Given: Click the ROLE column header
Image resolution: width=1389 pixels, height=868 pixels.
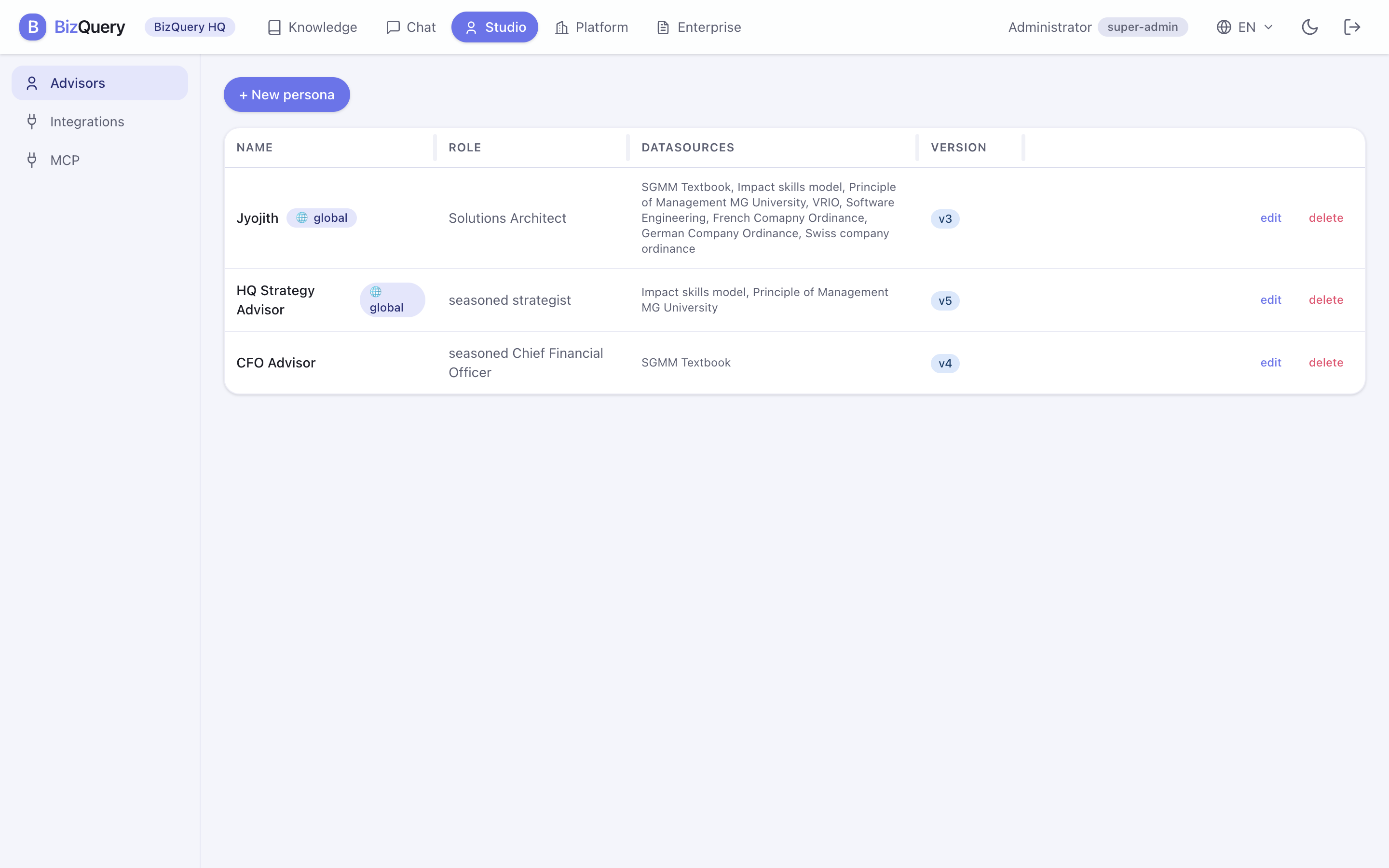Looking at the screenshot, I should (465, 148).
